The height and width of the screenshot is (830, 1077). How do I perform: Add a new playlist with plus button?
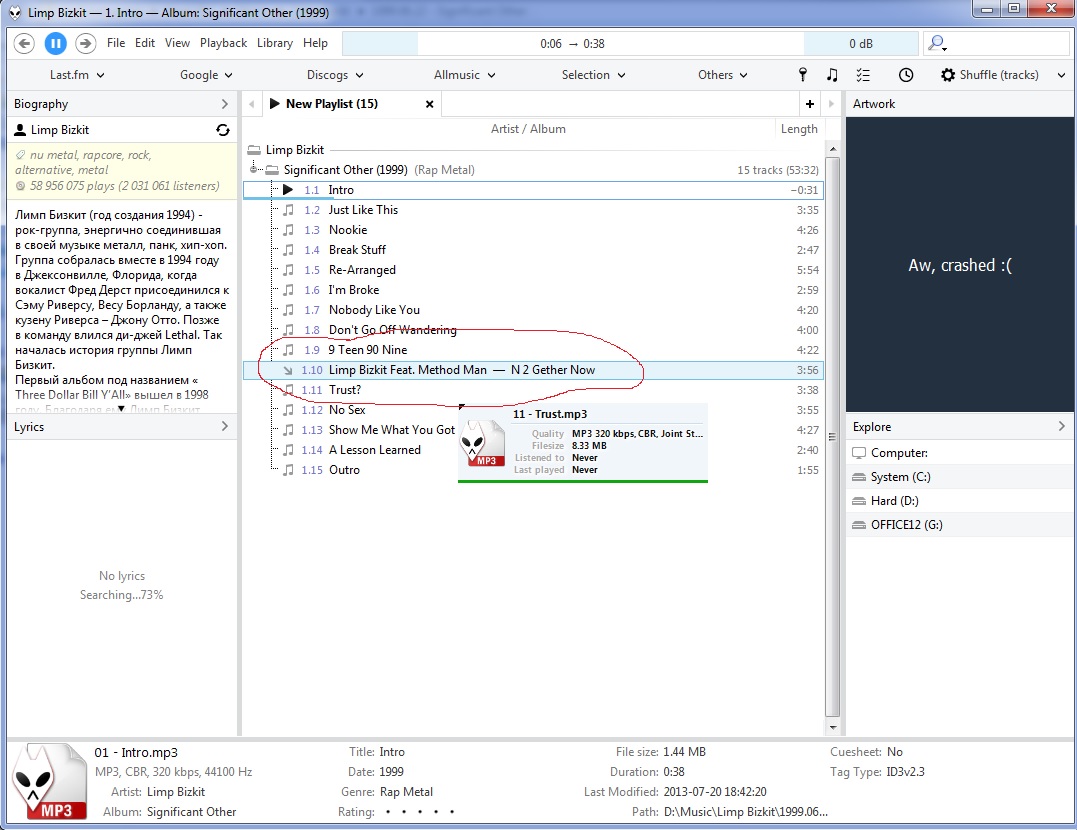pyautogui.click(x=809, y=104)
